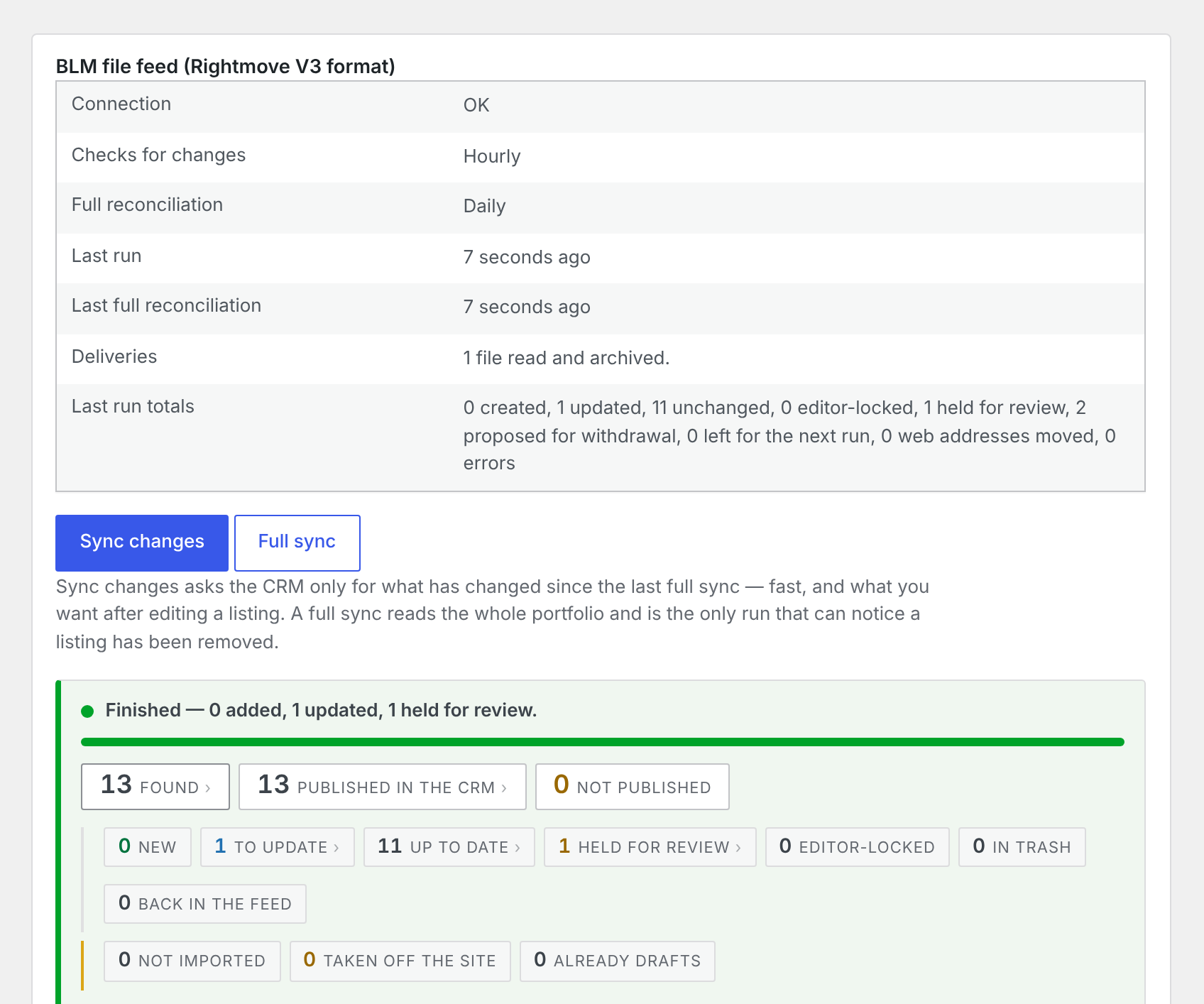Click the Connection row label
1204x1004 pixels.
coord(121,104)
